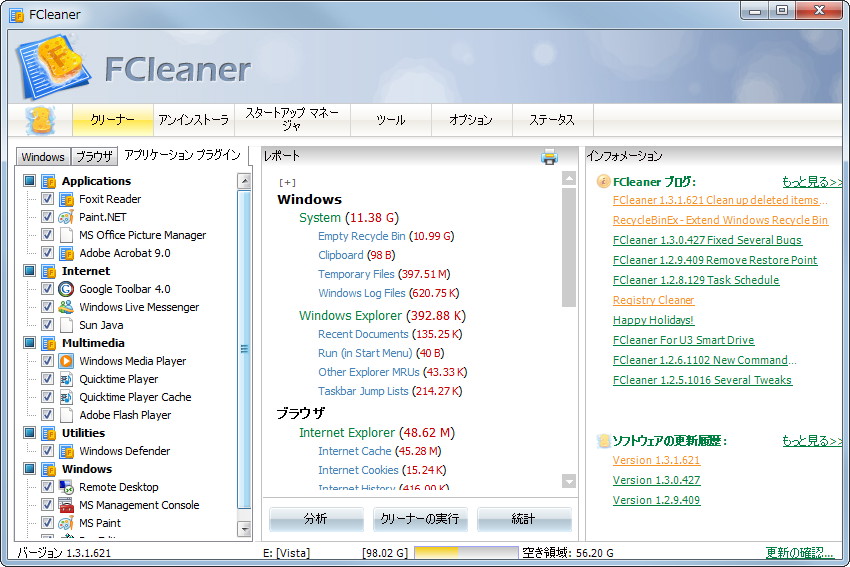The image size is (850, 567).
Task: Click the Quicktime Player Cache icon
Action: click(66, 397)
